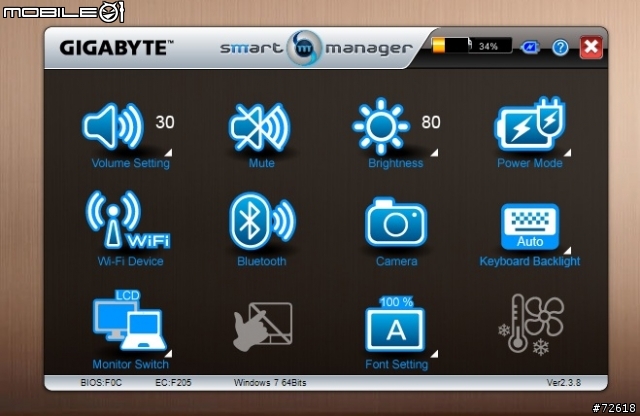The width and height of the screenshot is (640, 416).
Task: Click the Ver2.3.8 version text
Action: pos(564,383)
